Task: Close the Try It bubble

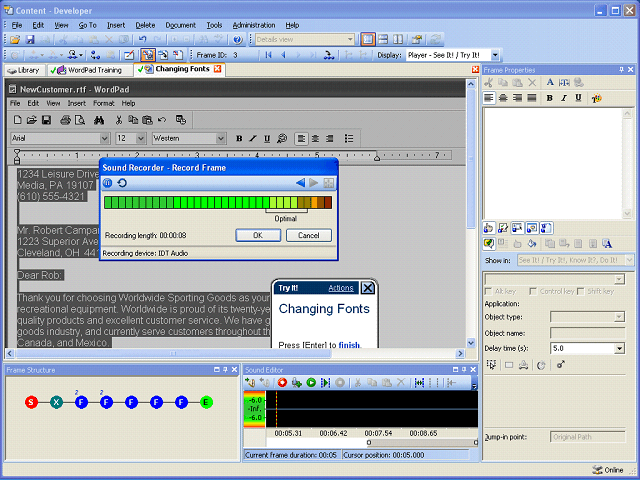Action: (368, 288)
